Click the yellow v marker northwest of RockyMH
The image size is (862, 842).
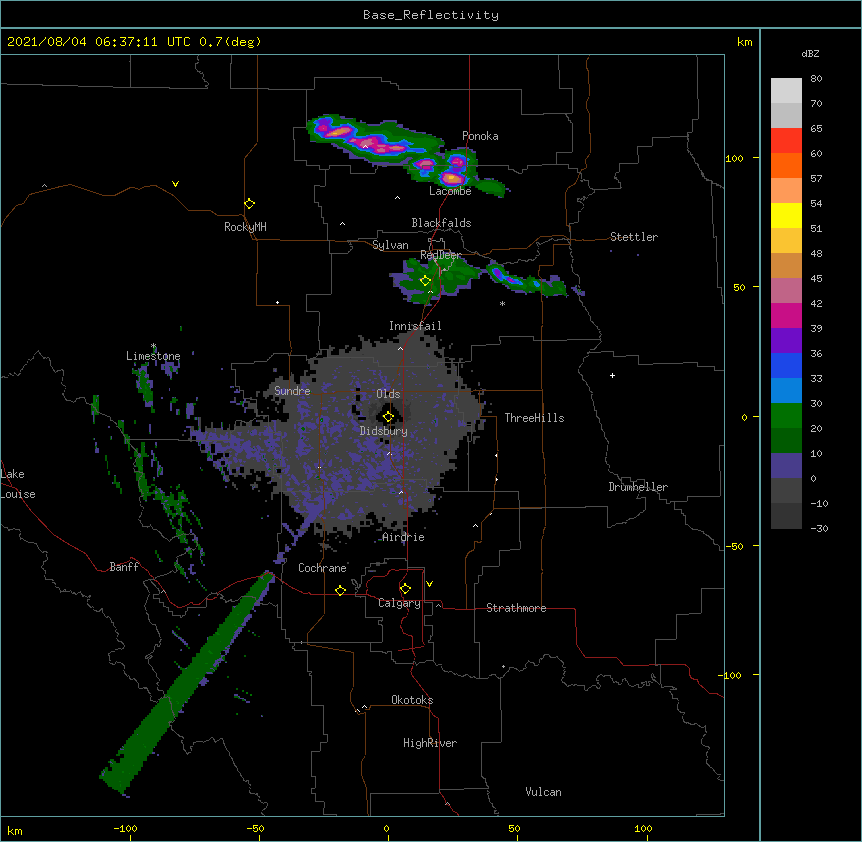(175, 184)
